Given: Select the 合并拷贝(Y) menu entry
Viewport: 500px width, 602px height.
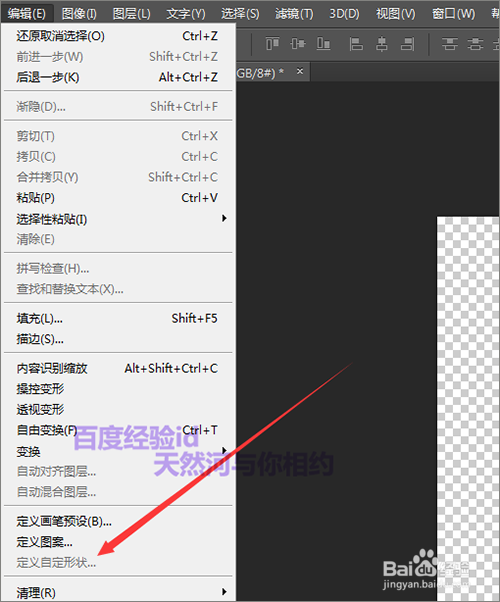Looking at the screenshot, I should point(118,177).
